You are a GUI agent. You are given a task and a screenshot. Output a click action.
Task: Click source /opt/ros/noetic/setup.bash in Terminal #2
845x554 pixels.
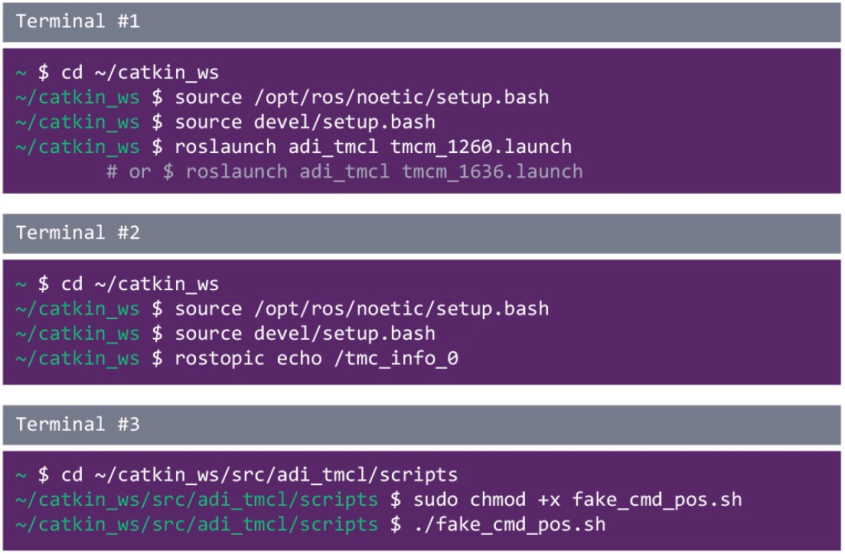[362, 309]
